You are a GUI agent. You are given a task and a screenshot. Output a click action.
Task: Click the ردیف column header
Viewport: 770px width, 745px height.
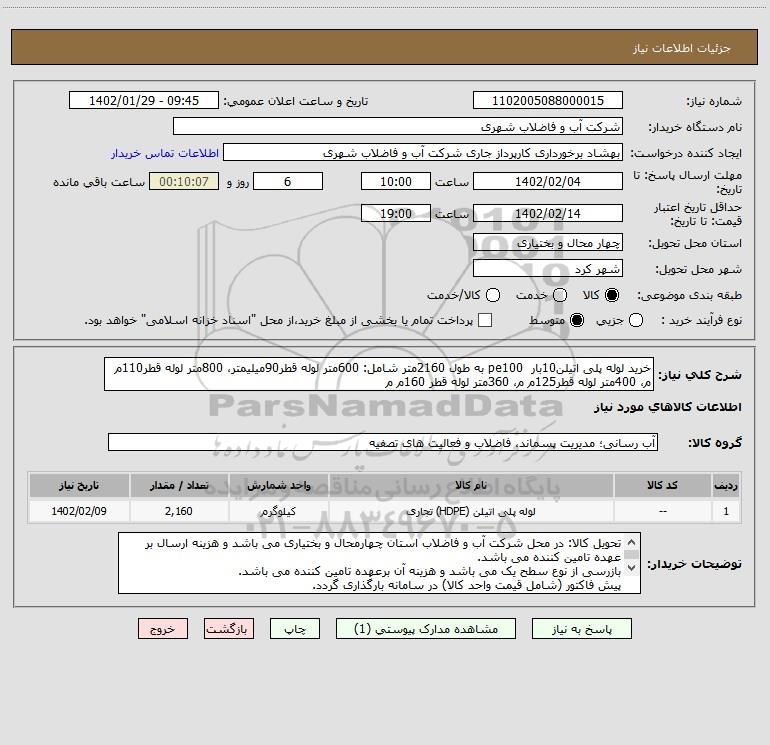(x=726, y=485)
